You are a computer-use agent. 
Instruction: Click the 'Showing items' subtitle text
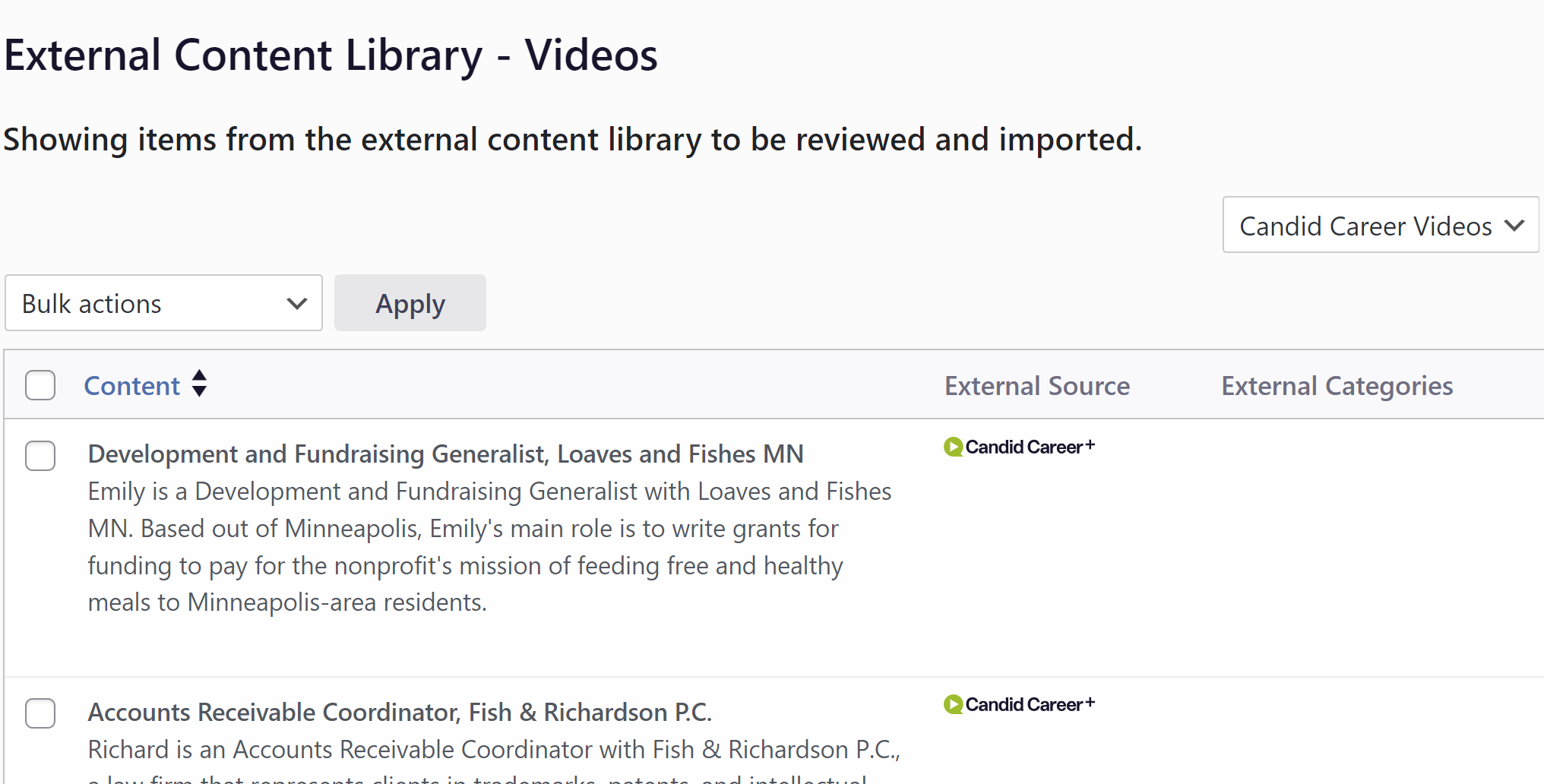pyautogui.click(x=572, y=140)
